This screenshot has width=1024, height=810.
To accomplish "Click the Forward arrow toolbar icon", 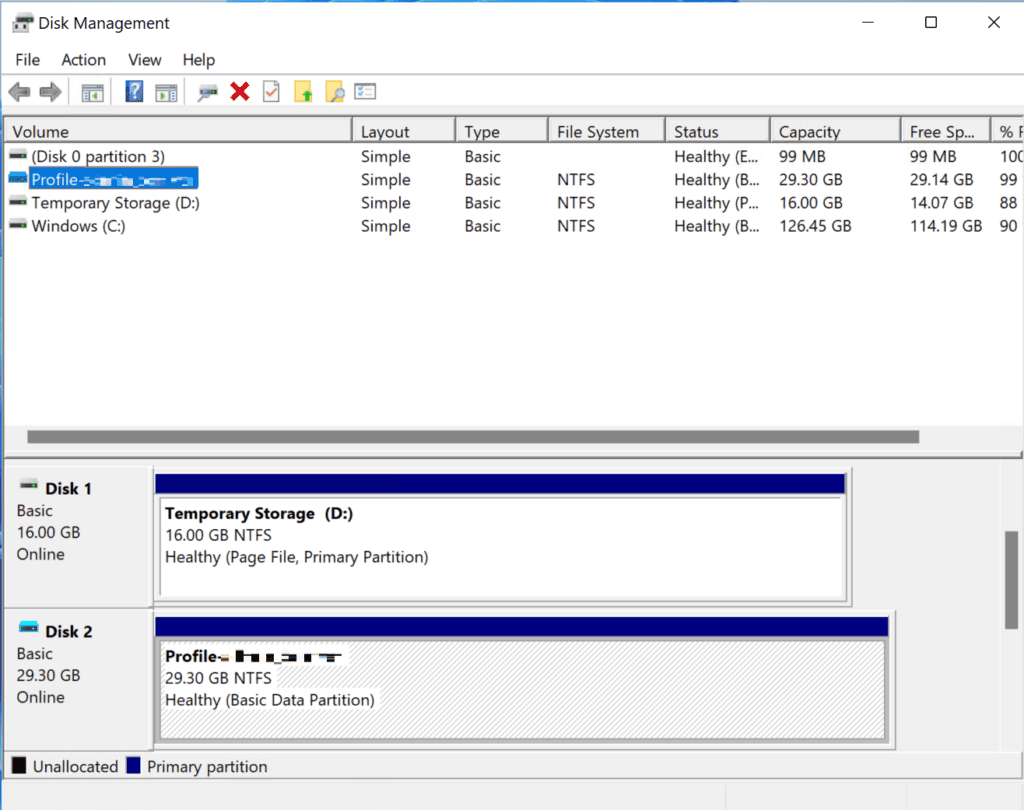I will (x=50, y=92).
